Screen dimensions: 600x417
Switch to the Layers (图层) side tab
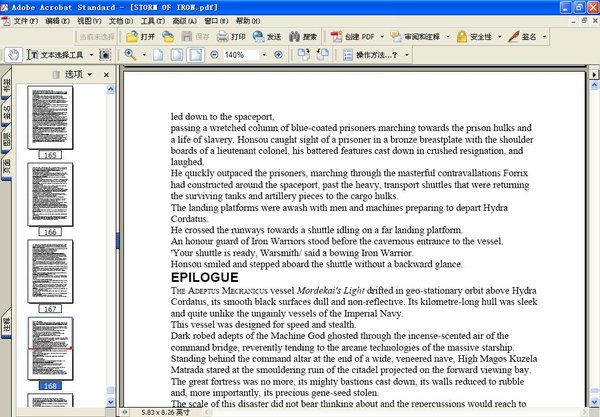tap(7, 138)
